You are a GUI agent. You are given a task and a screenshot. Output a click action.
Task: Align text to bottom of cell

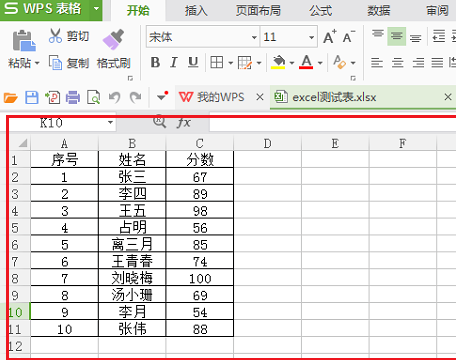(415, 37)
